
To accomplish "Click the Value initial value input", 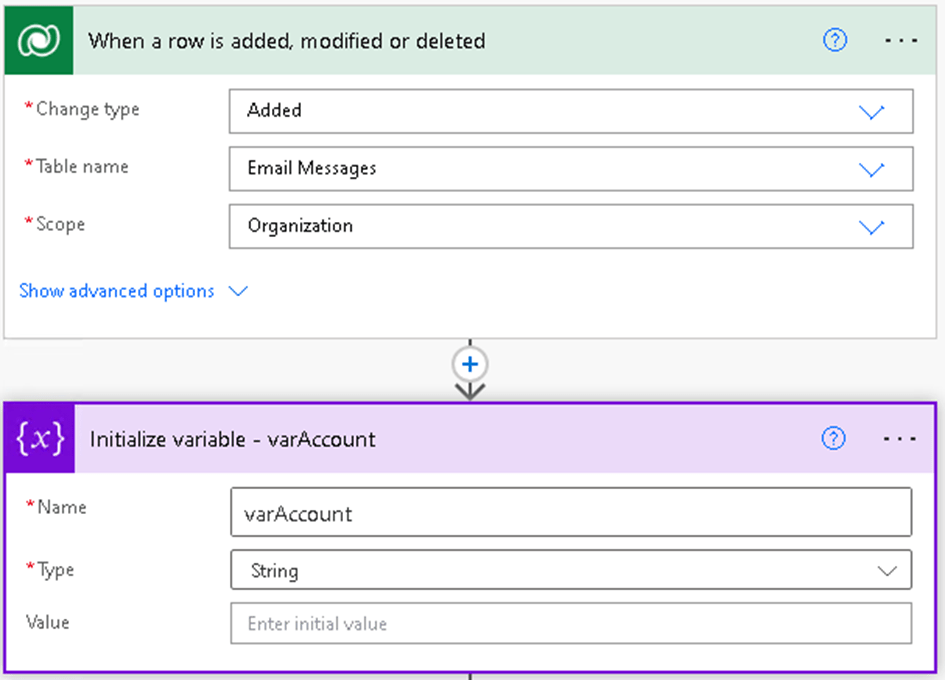I will [x=570, y=624].
